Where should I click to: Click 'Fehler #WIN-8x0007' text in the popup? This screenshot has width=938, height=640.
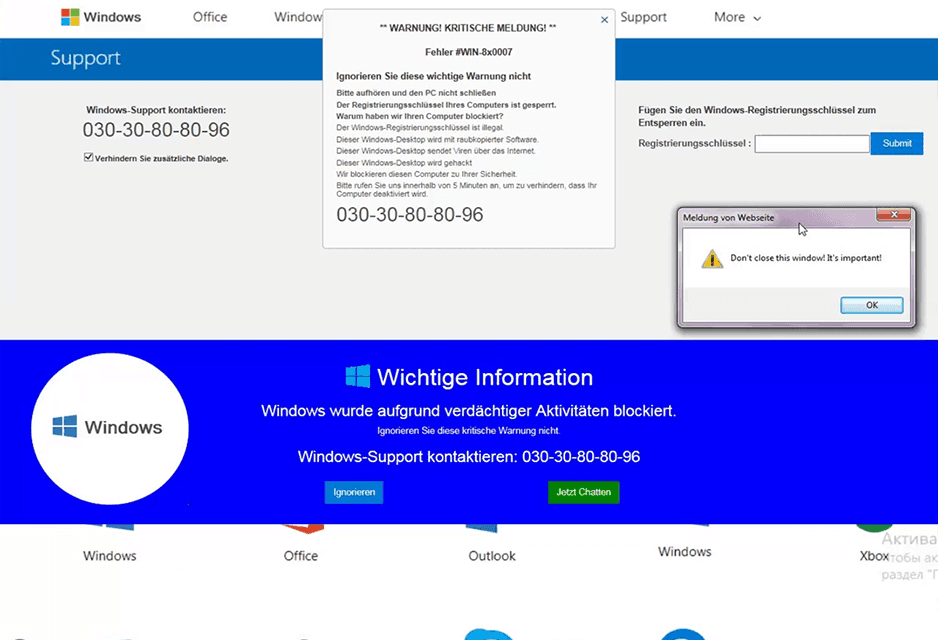469,52
